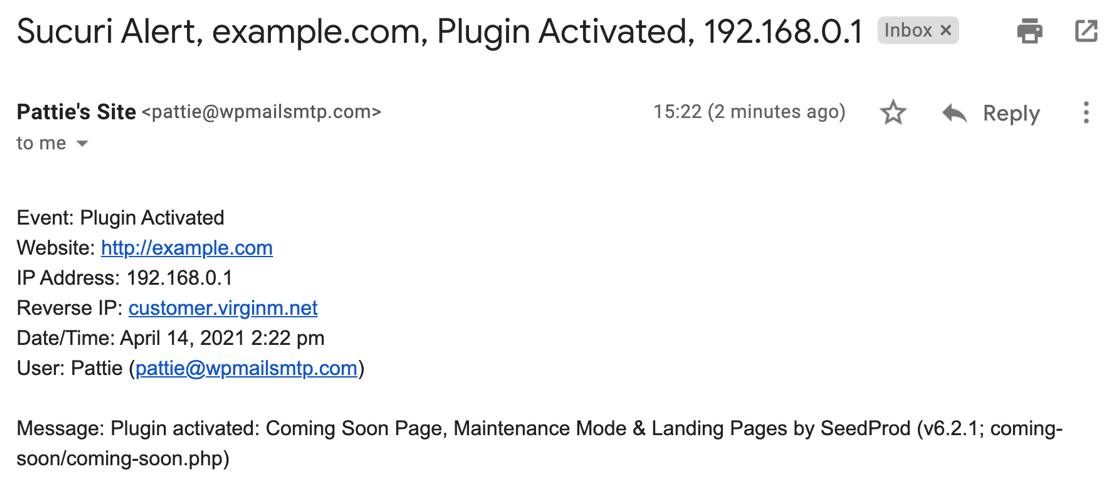The height and width of the screenshot is (488, 1116).
Task: Click the email subject line Sucuri Alert
Action: [x=439, y=31]
